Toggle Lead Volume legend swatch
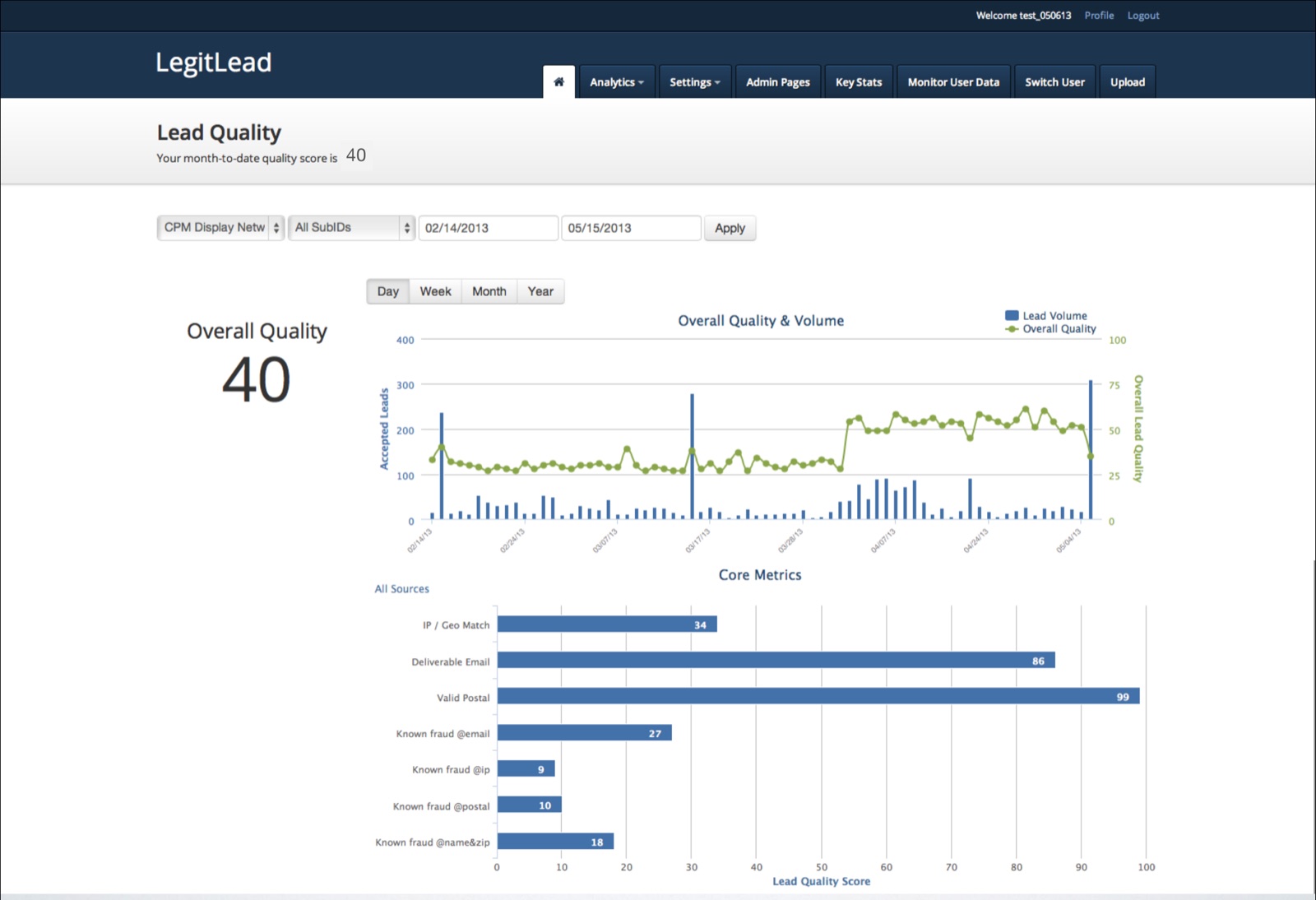Viewport: 1316px width, 900px height. point(1012,315)
